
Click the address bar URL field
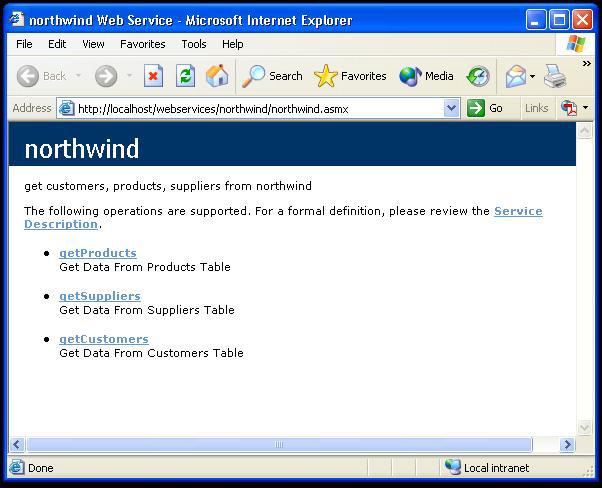tap(260, 109)
